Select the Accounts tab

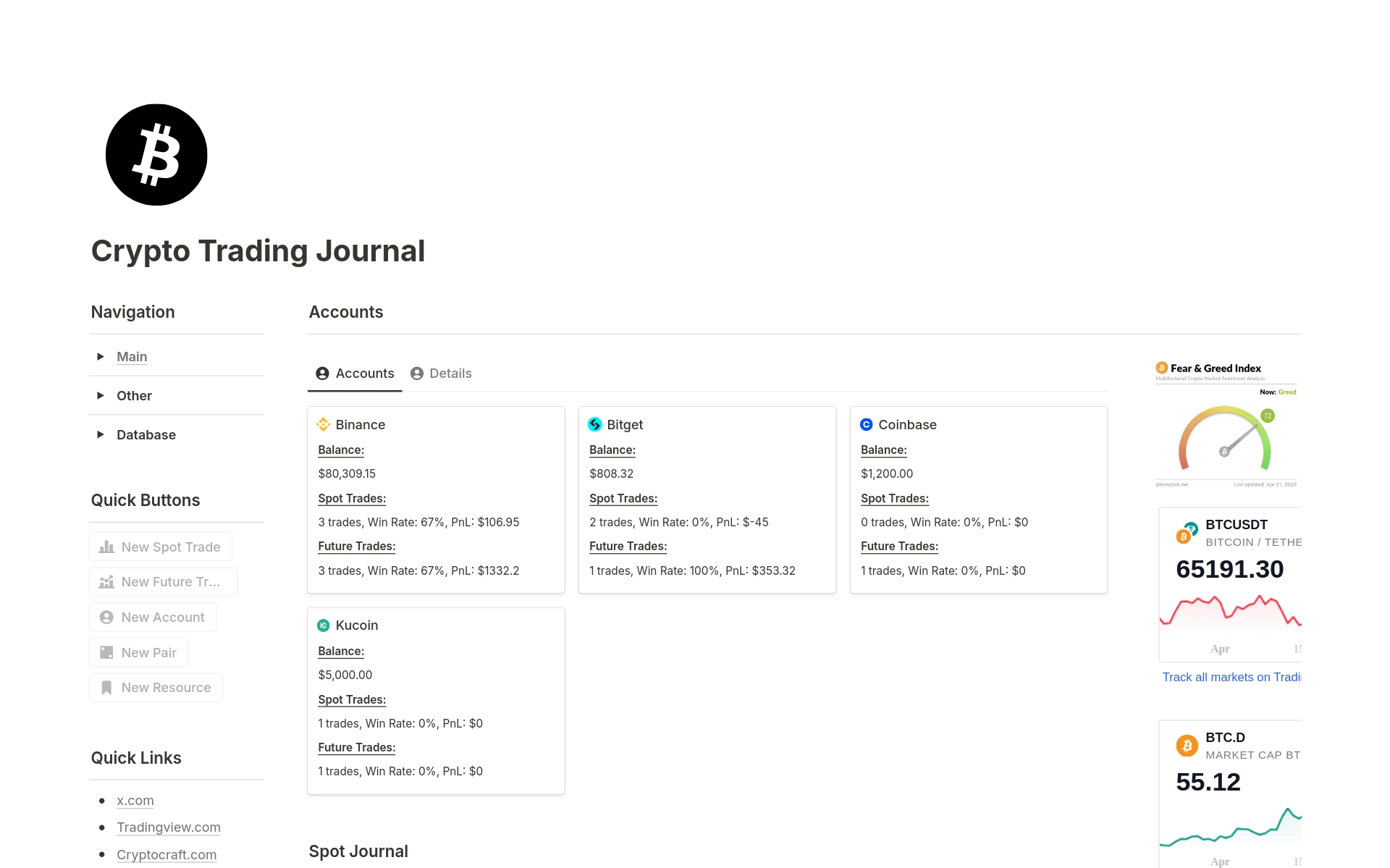point(355,373)
